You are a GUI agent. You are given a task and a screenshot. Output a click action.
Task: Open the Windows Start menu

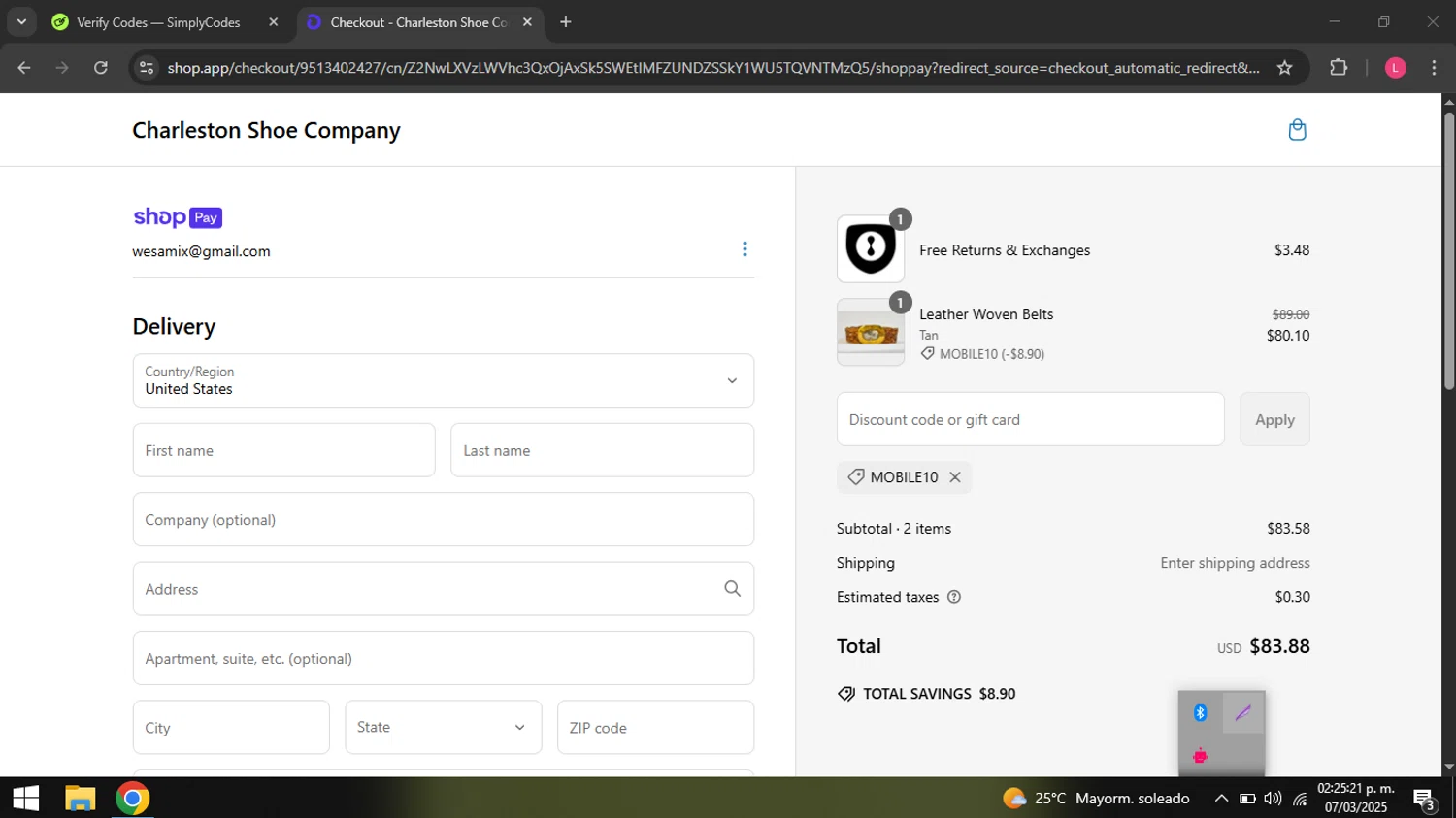click(x=25, y=798)
